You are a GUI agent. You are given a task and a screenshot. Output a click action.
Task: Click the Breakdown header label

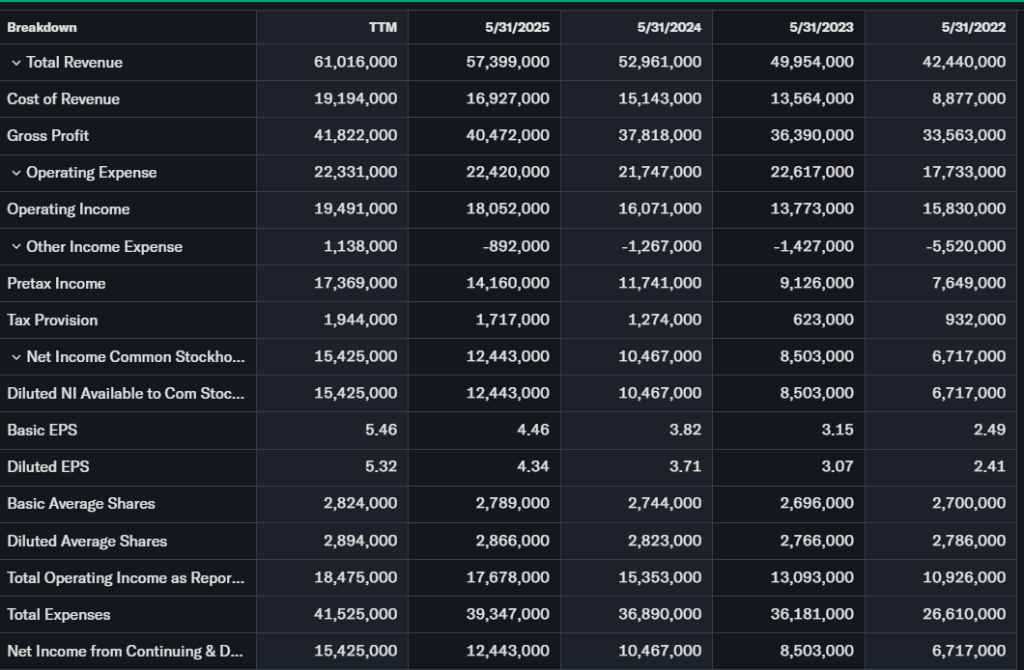42,27
